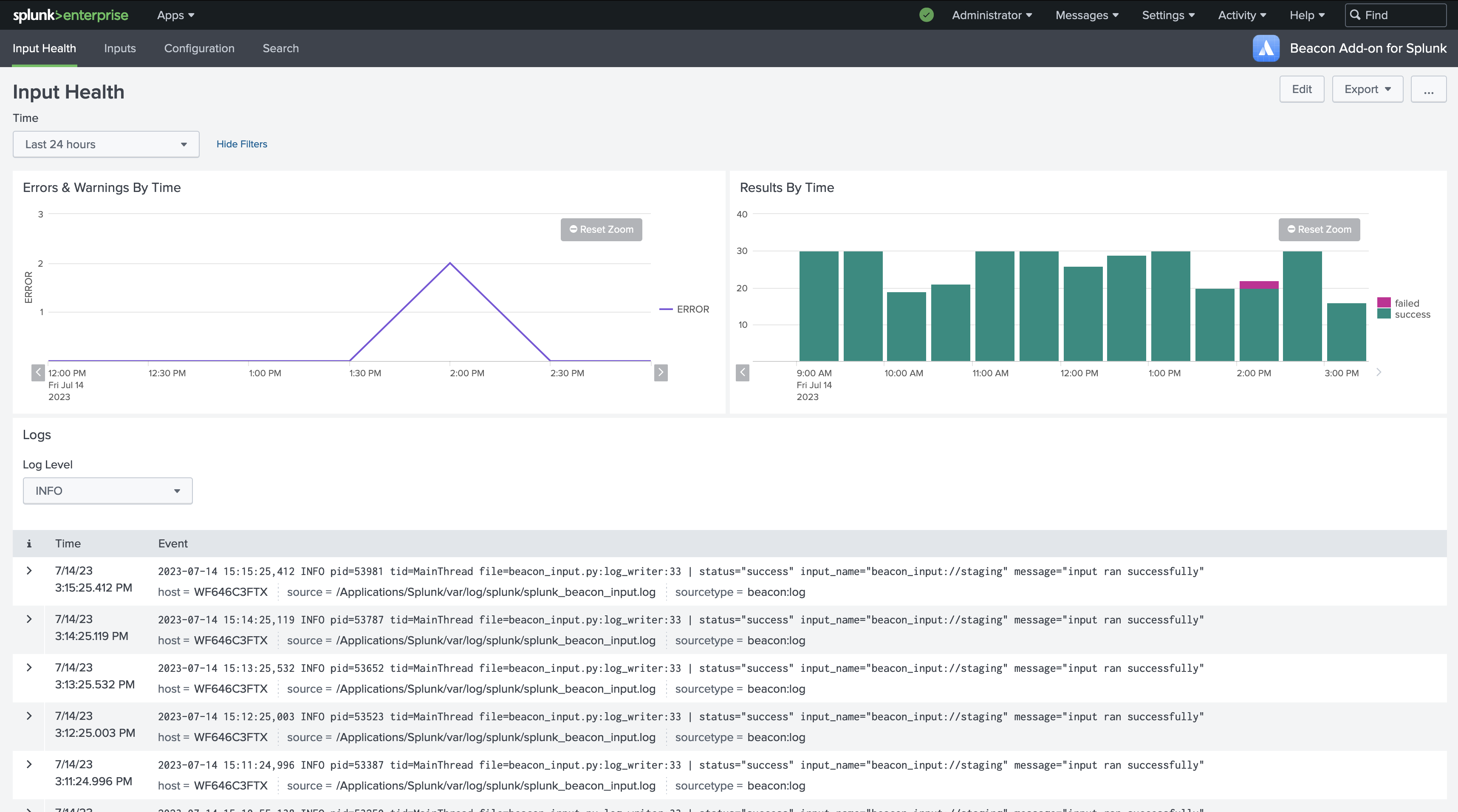Screen dimensions: 1458x812
Task: Expand the 3:13:25.532 PM event row
Action: pyautogui.click(x=29, y=668)
